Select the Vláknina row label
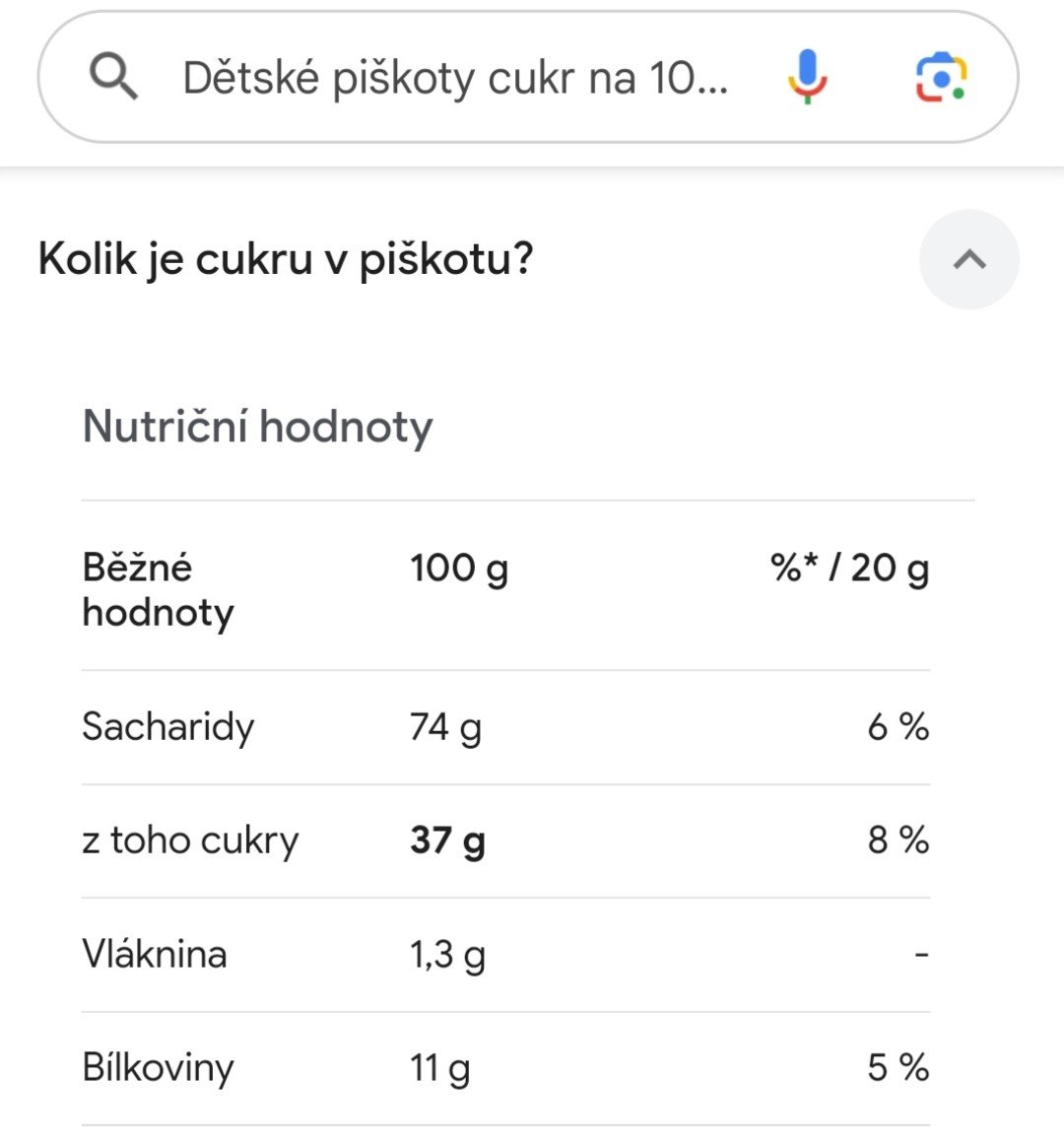 click(x=155, y=954)
